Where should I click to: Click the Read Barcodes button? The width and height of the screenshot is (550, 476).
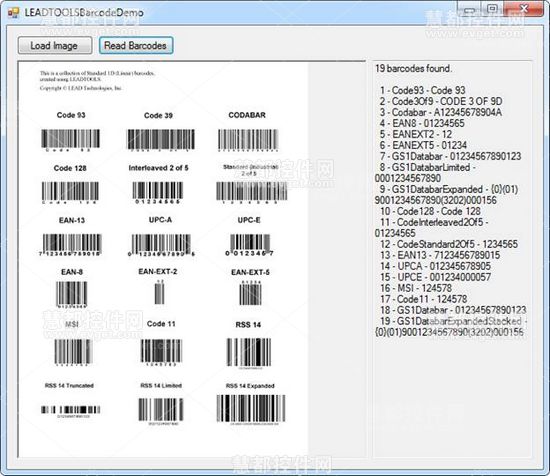point(136,46)
